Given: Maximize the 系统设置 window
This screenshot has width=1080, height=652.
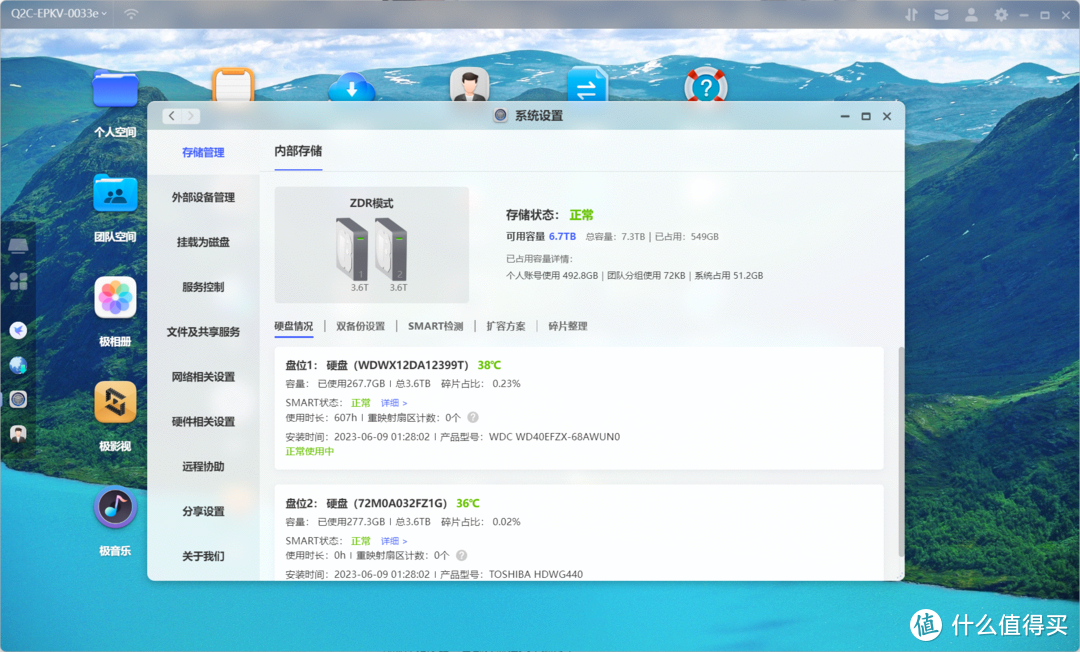Looking at the screenshot, I should coord(866,116).
